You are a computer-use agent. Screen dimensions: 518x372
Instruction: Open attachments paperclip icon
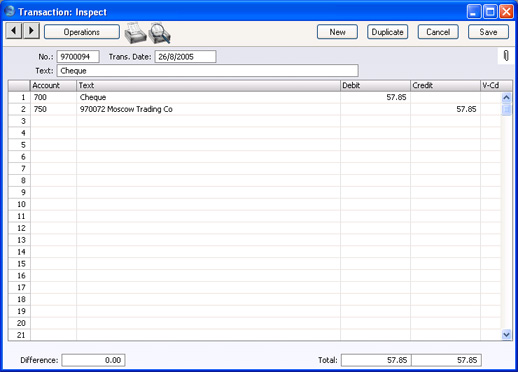point(506,56)
